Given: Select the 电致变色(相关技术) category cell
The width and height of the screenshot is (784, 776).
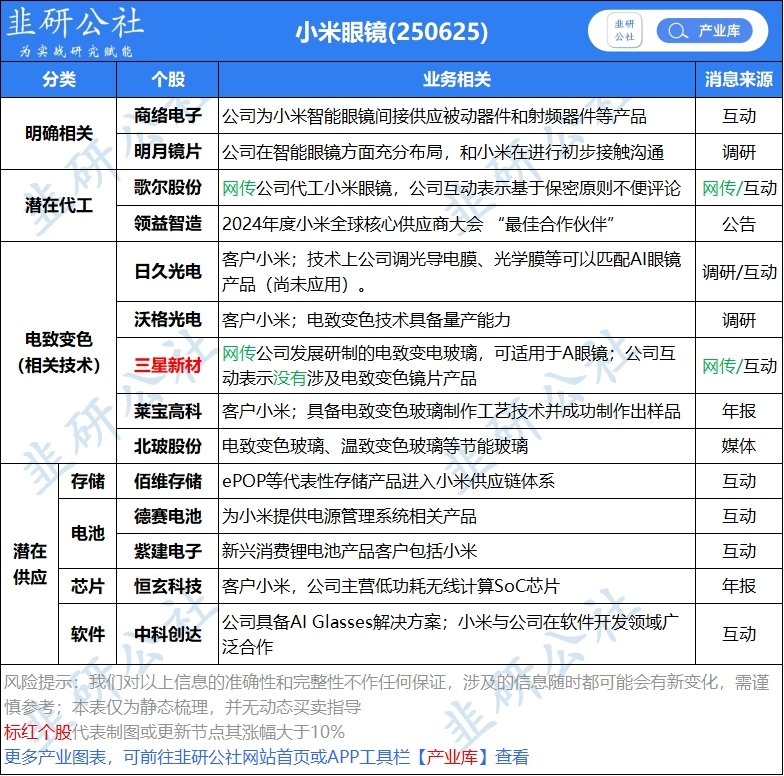Looking at the screenshot, I should click(x=58, y=352).
